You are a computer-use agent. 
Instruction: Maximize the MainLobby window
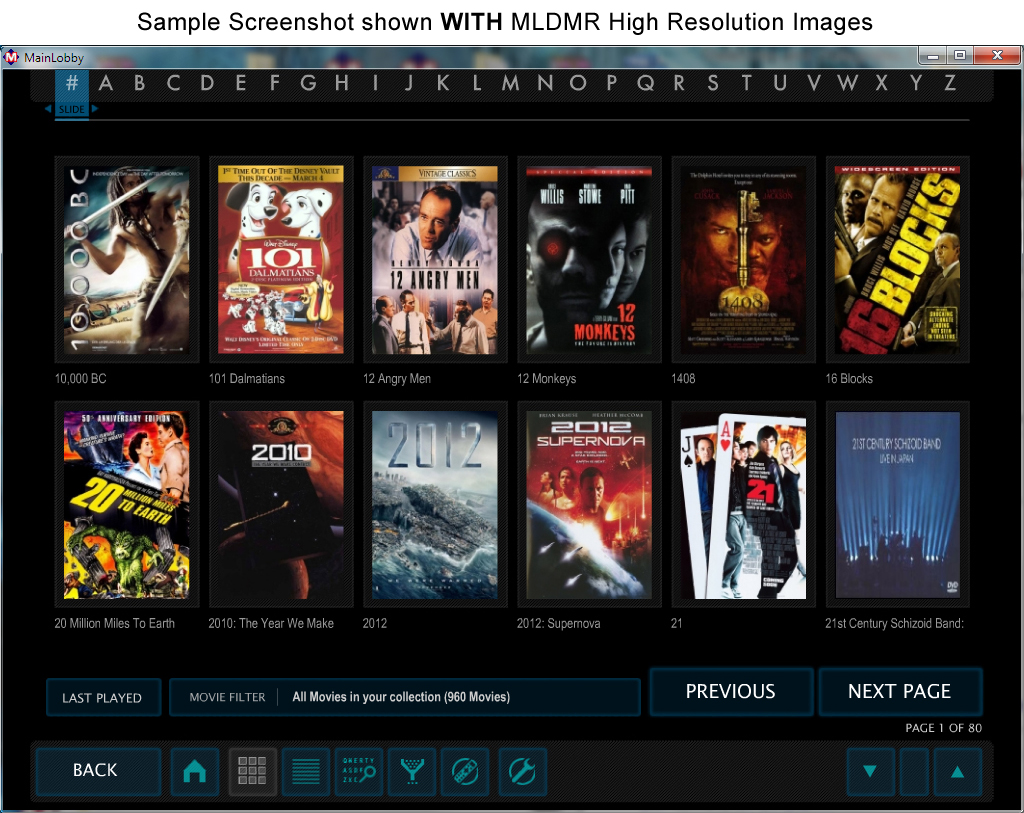tap(960, 56)
